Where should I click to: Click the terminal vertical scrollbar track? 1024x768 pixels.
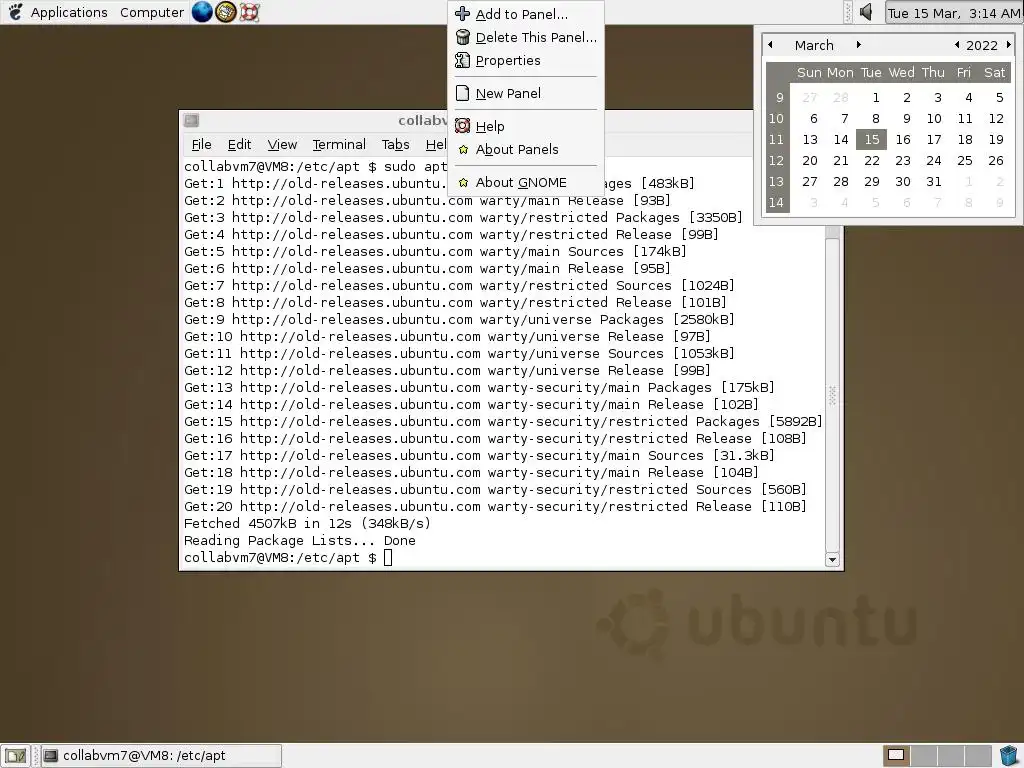pyautogui.click(x=832, y=395)
